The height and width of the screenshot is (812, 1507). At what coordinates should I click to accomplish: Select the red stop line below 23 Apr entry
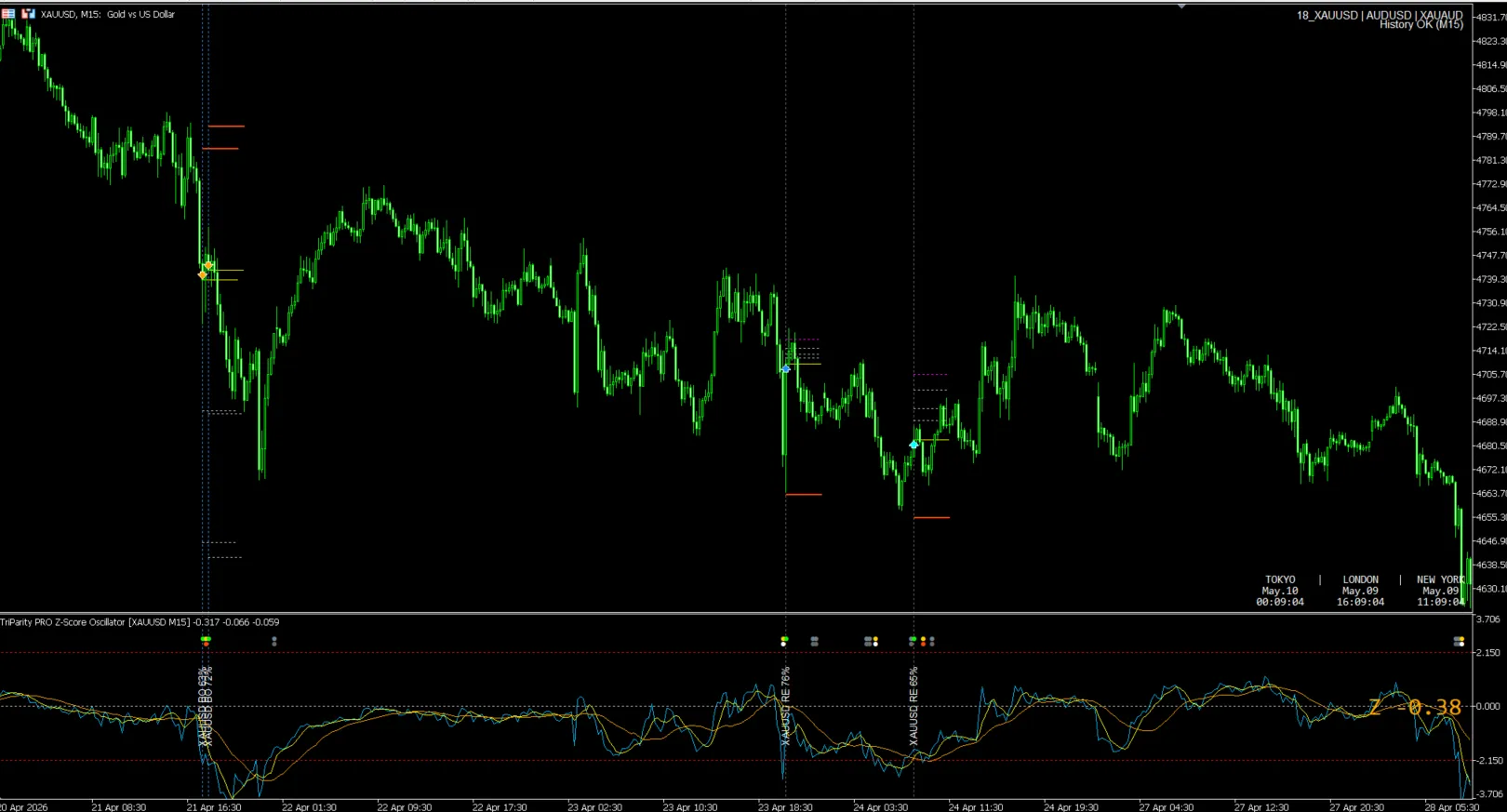[804, 494]
